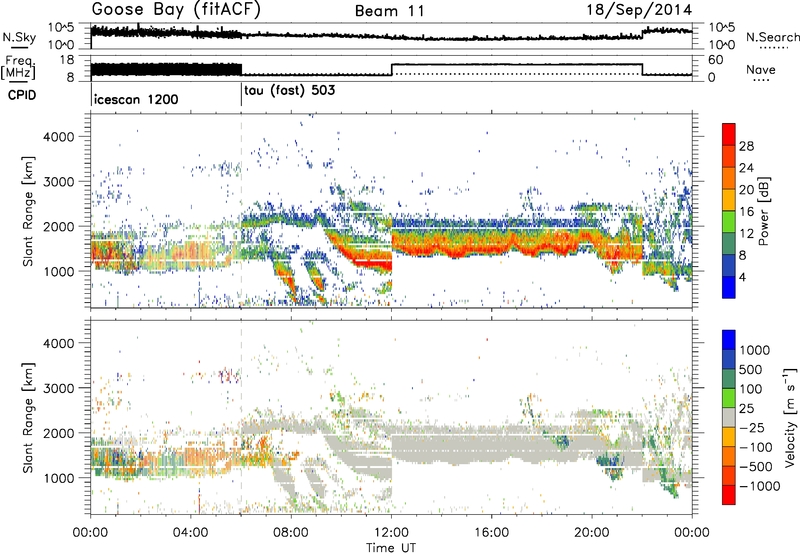
Task: Pick the gray segment of the Velocity colorbar
Action: pos(729,418)
